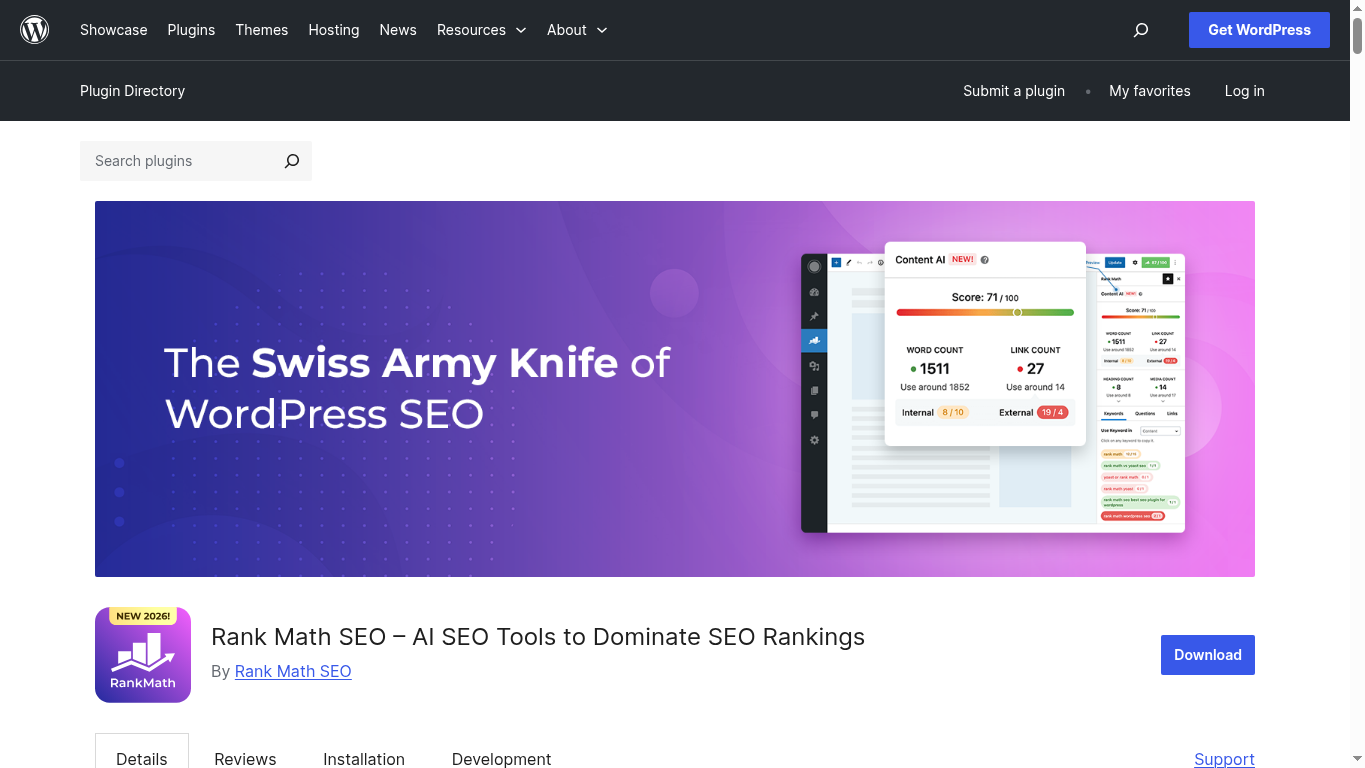1365x768 pixels.
Task: Open Themes in the top menu
Action: (262, 30)
